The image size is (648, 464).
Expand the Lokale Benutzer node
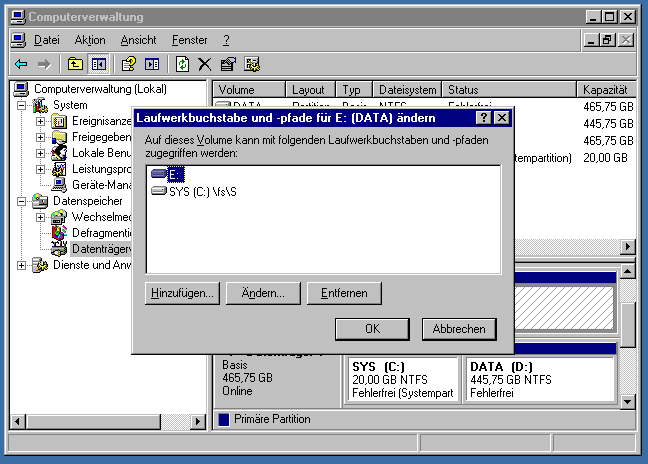coord(40,153)
